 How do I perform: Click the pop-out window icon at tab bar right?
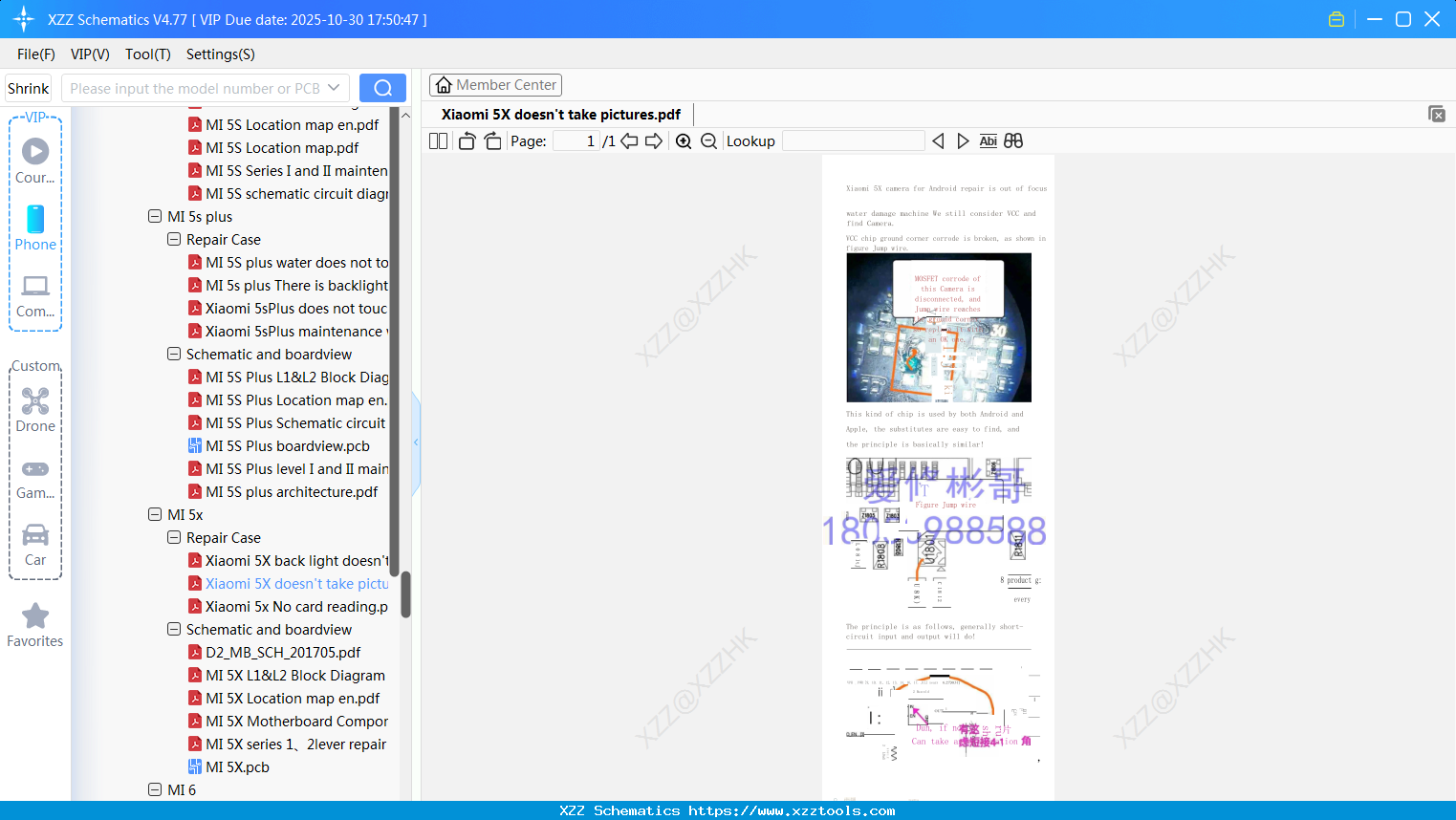coord(1437,114)
